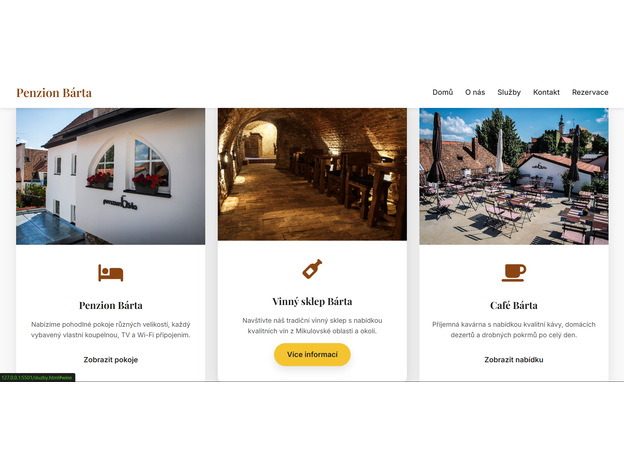Click the bed icon above Penzion Bárta

111,273
